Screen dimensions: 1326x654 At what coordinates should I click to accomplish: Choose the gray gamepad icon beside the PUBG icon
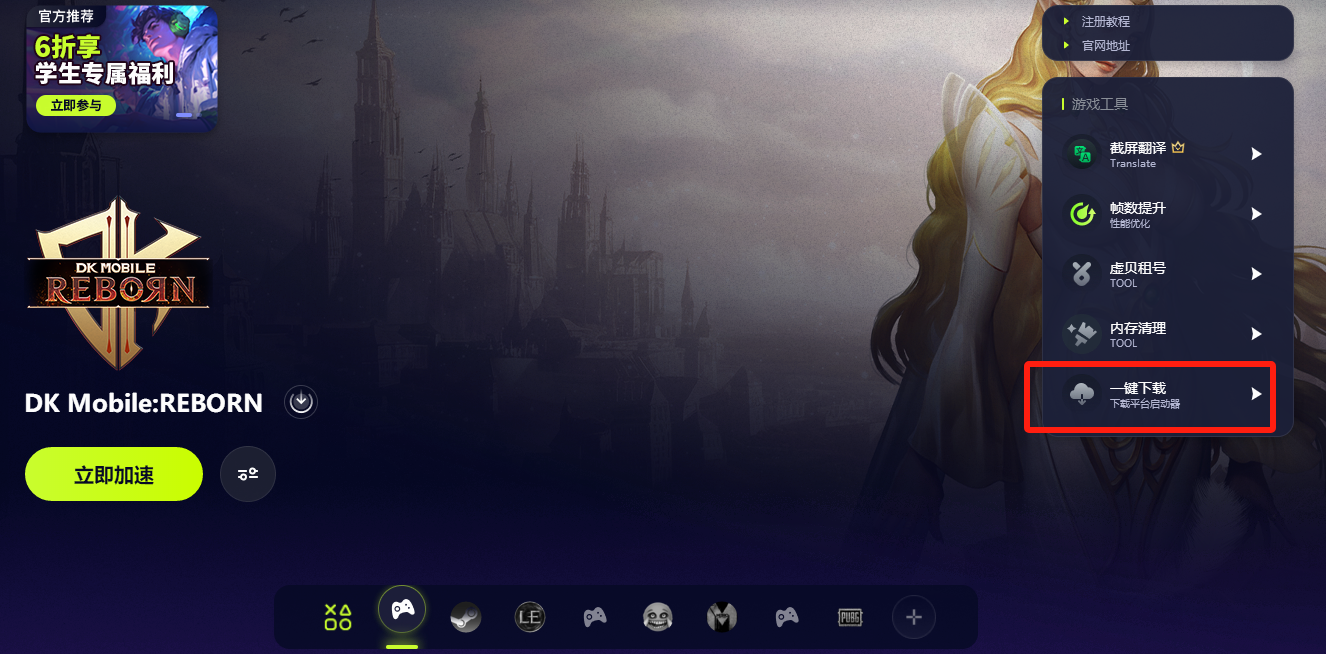[x=787, y=617]
